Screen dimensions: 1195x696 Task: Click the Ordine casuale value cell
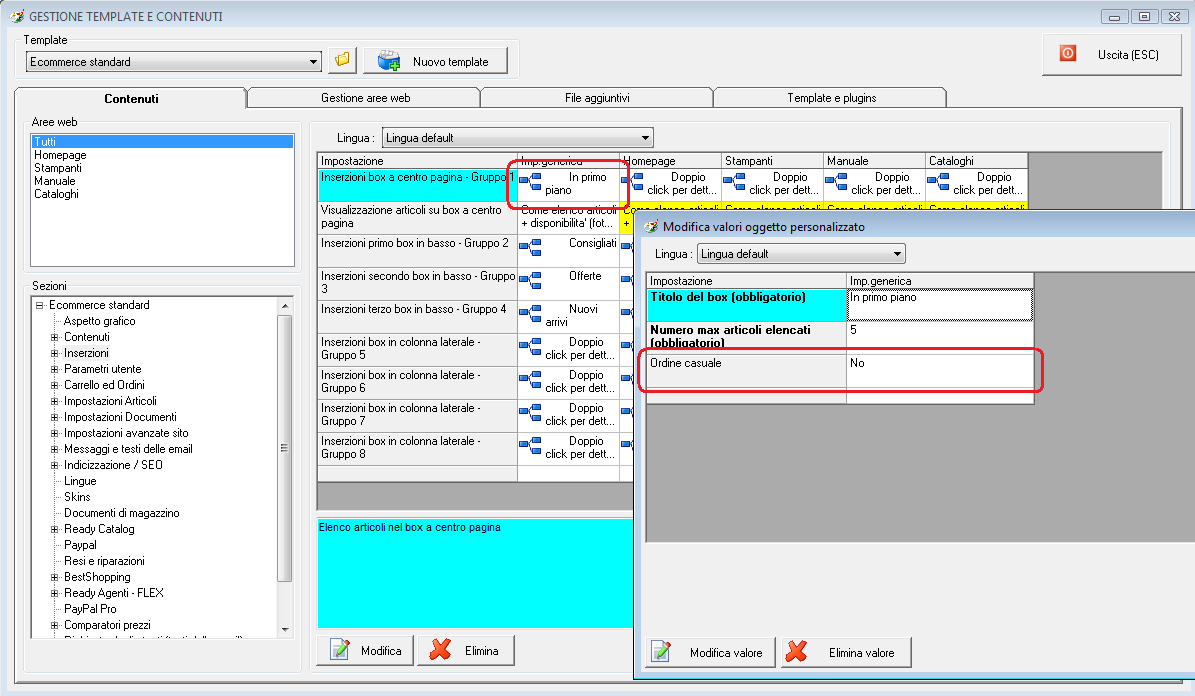[x=938, y=370]
